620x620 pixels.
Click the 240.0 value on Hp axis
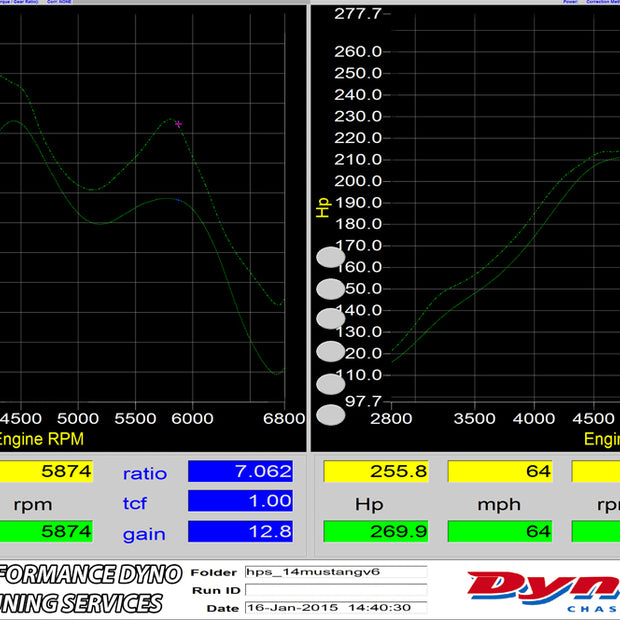pos(358,95)
